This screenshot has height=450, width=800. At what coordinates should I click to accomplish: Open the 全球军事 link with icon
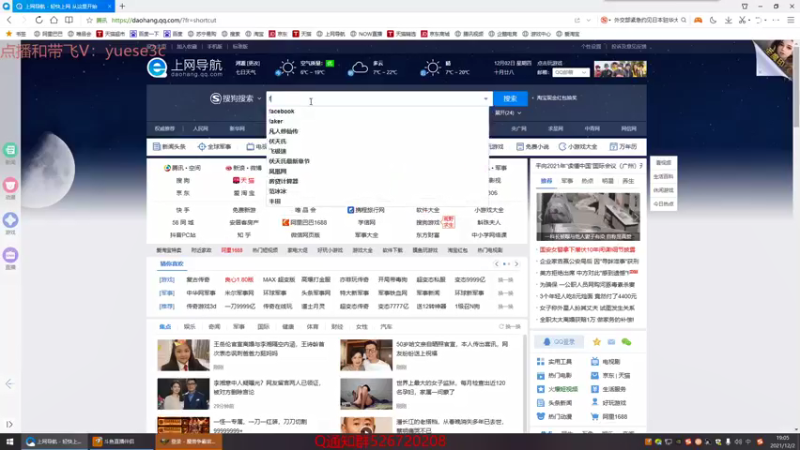click(214, 147)
